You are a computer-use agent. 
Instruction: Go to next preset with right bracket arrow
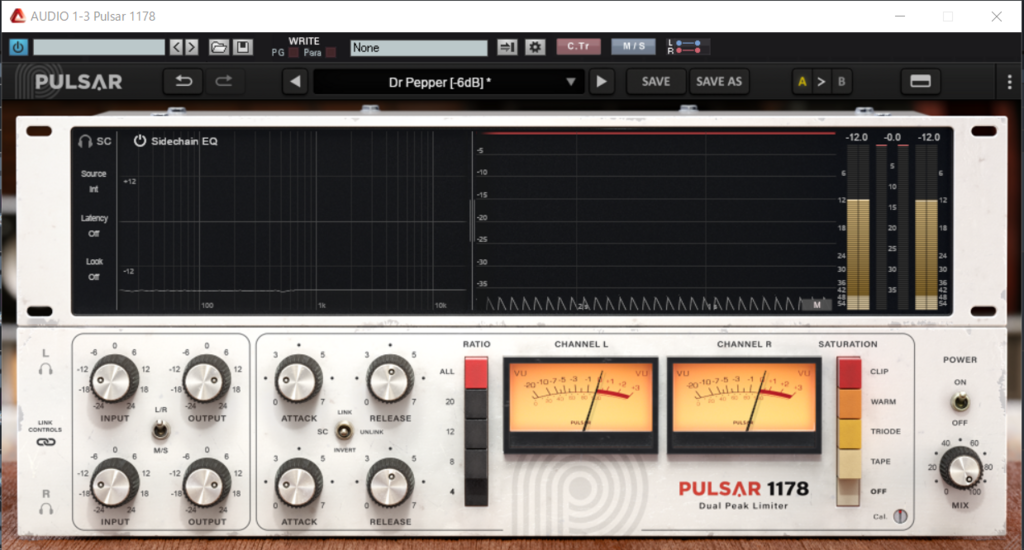click(191, 47)
